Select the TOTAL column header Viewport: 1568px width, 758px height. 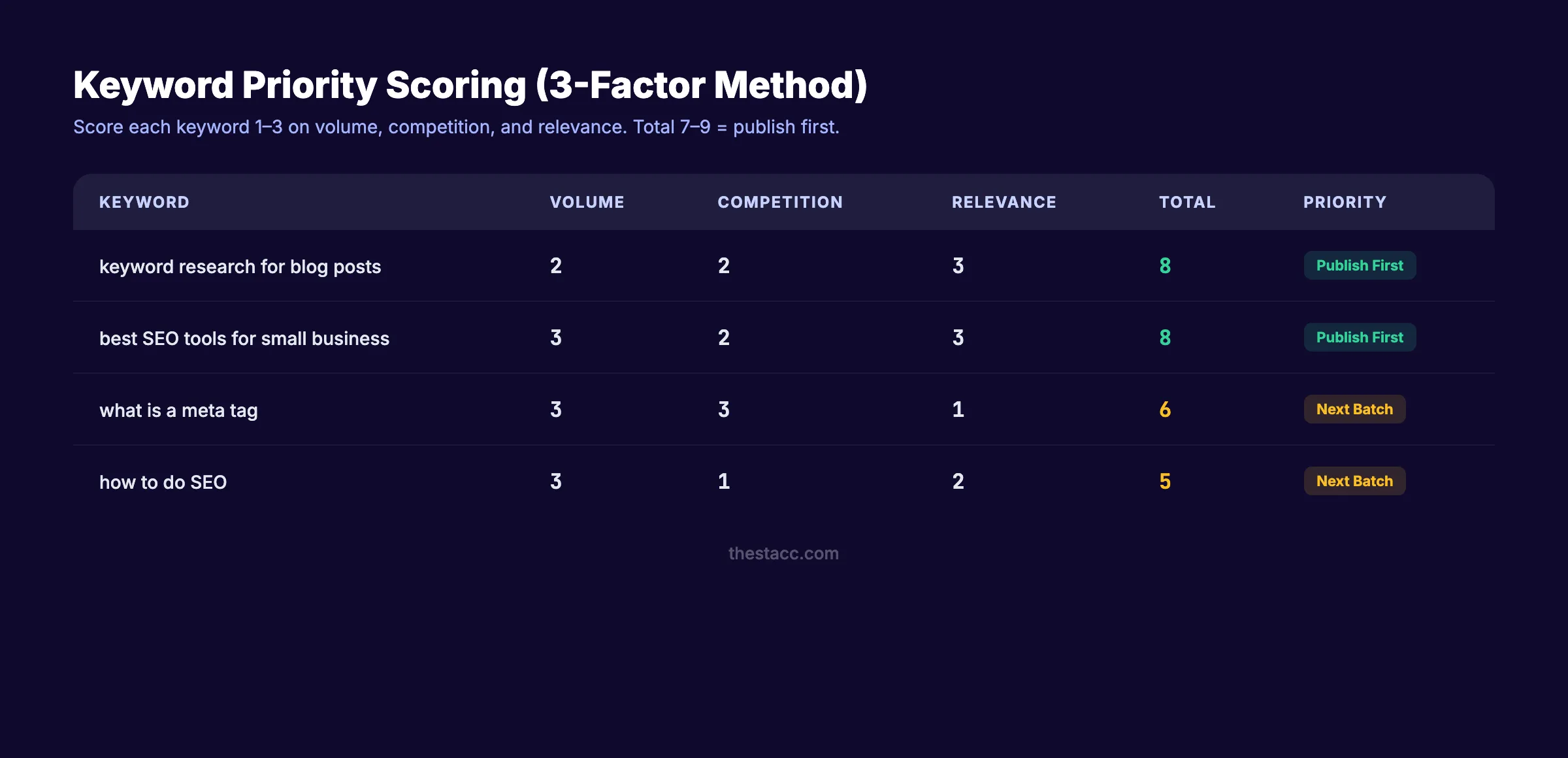coord(1187,202)
